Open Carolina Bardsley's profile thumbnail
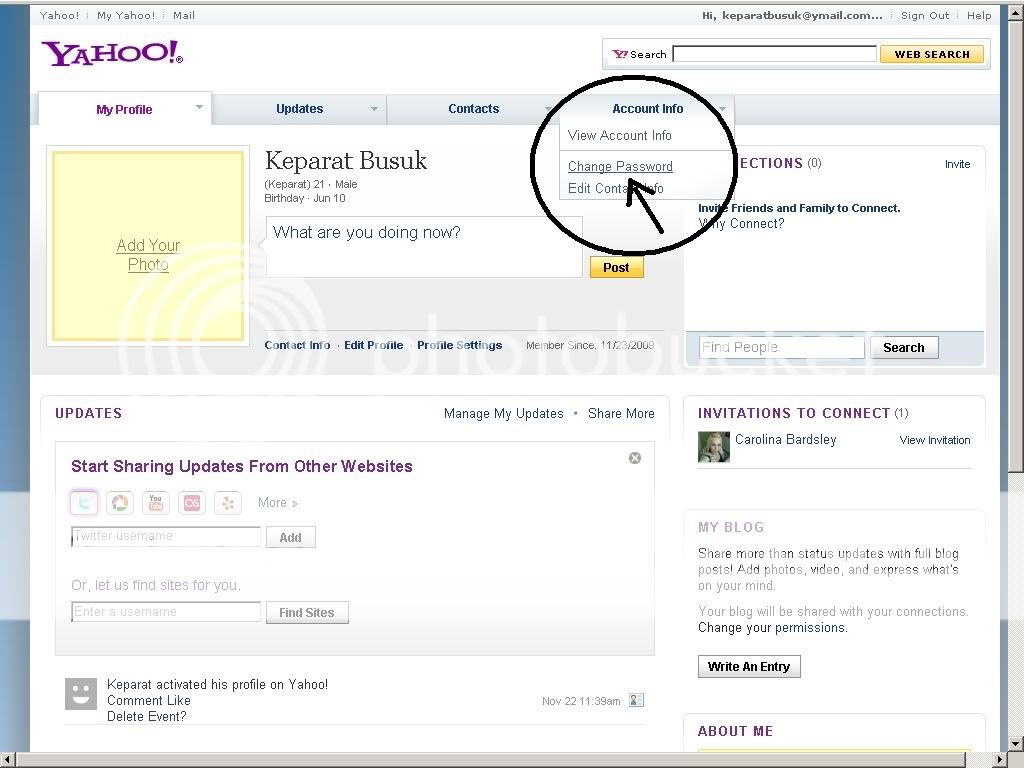This screenshot has height=768, width=1024. point(713,447)
